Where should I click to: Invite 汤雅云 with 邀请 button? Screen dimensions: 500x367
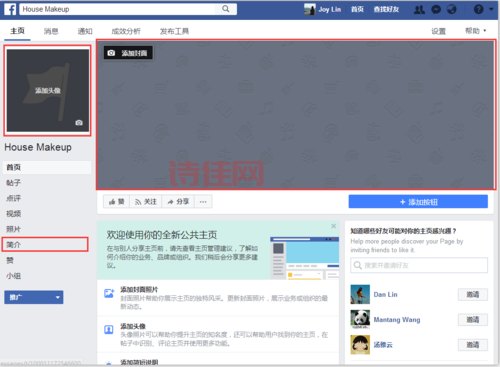tap(473, 345)
